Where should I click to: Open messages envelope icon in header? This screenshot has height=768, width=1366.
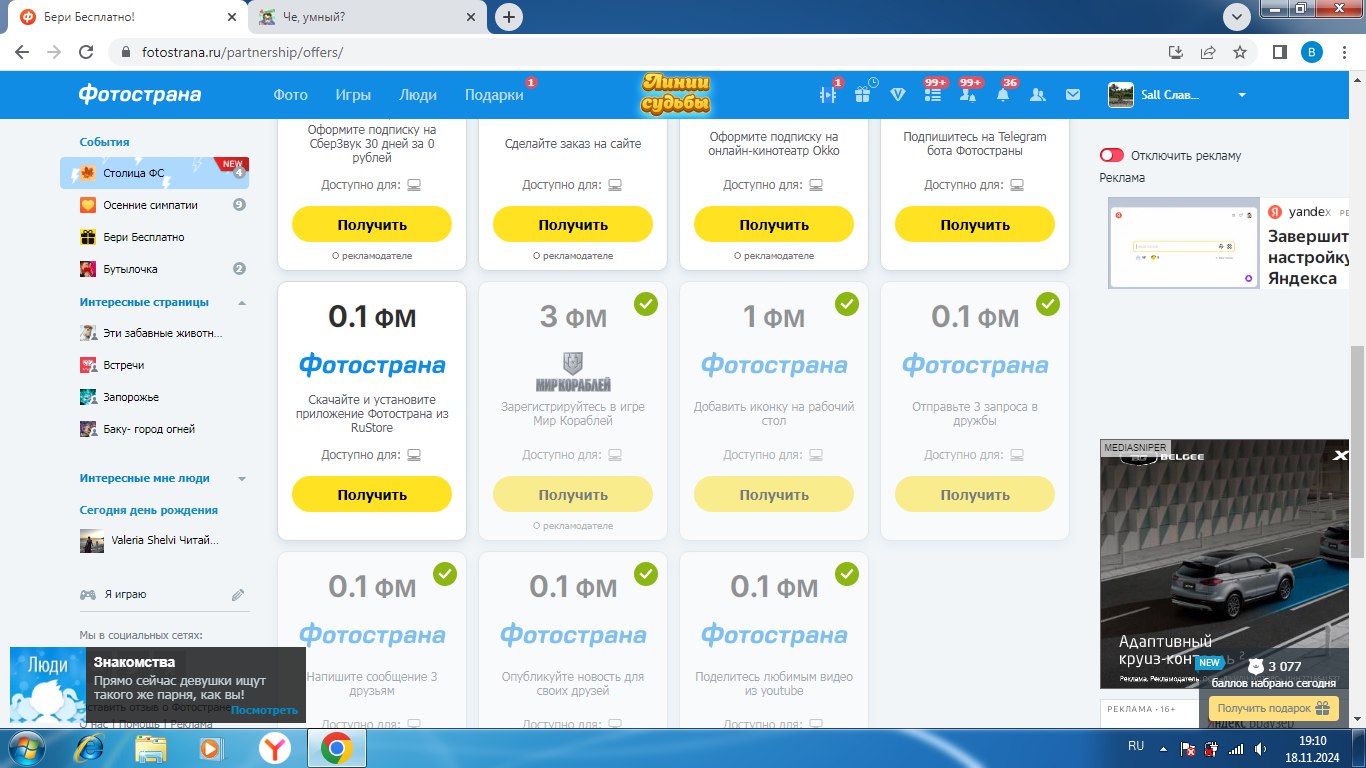tap(1073, 95)
